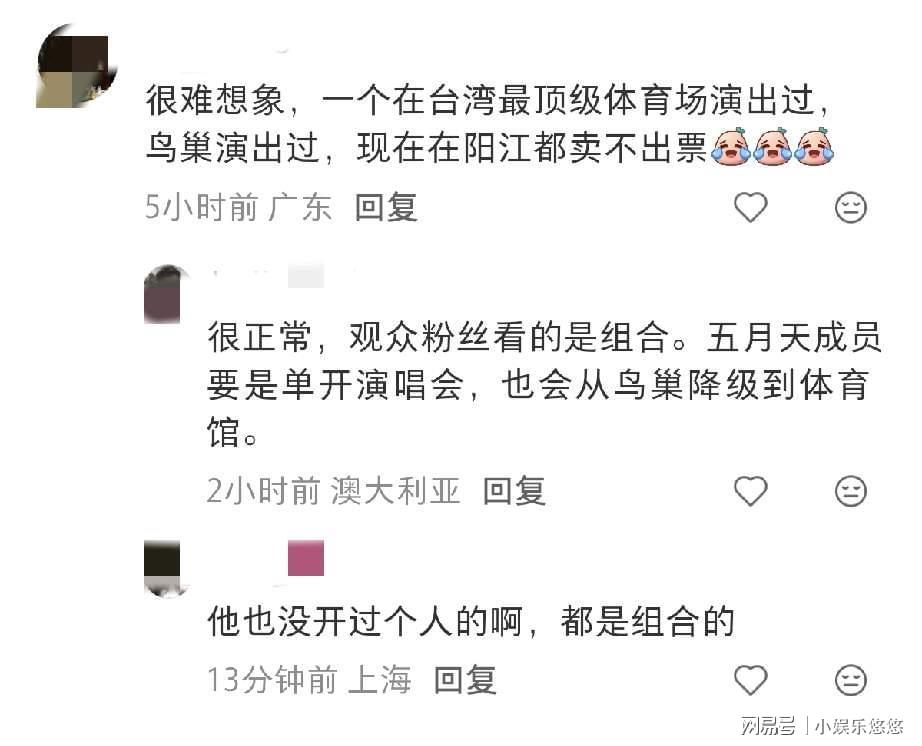Tap dislike face on the Shanghai reply

tap(851, 680)
